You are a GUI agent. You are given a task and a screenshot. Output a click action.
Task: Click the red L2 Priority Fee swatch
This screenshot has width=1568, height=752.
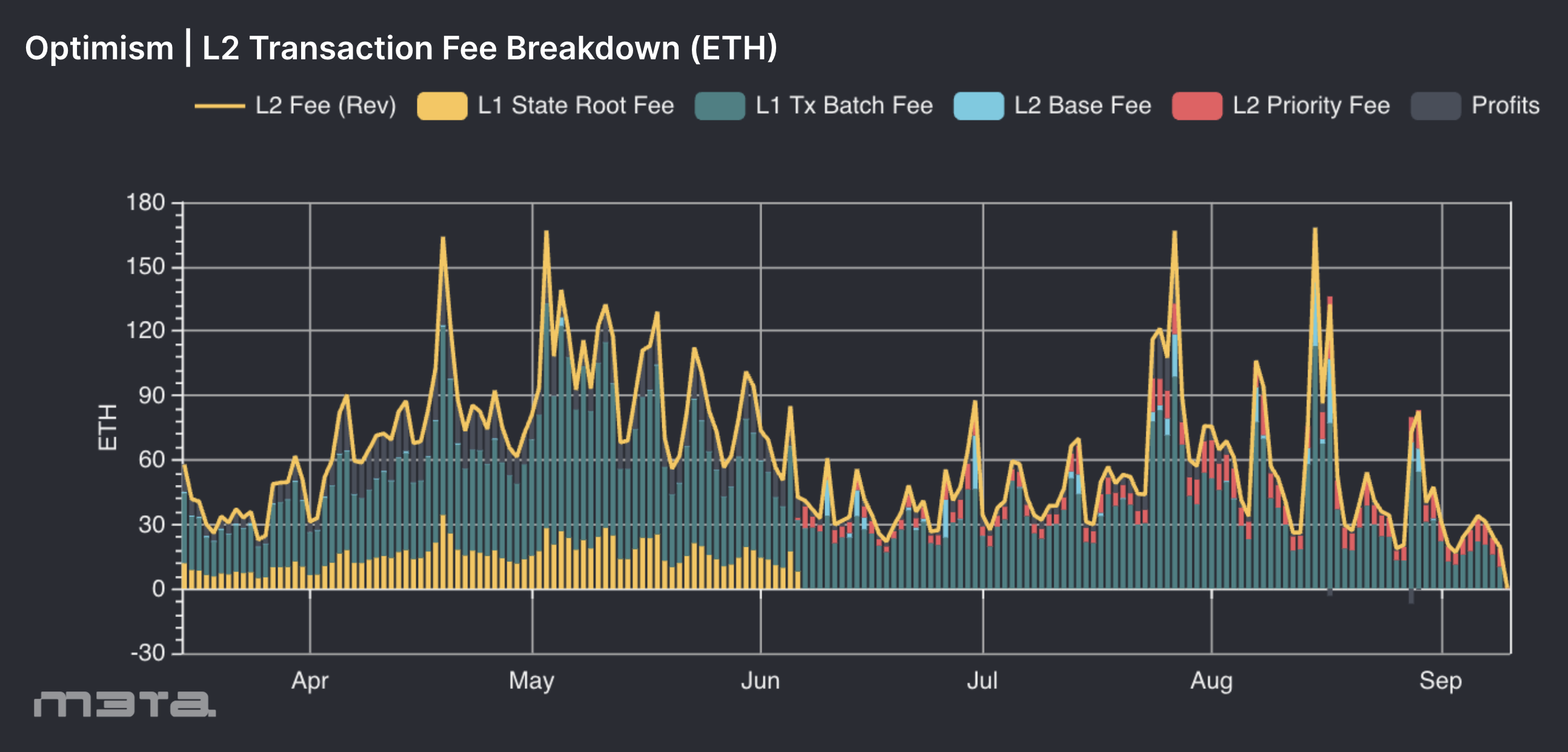(x=1197, y=106)
